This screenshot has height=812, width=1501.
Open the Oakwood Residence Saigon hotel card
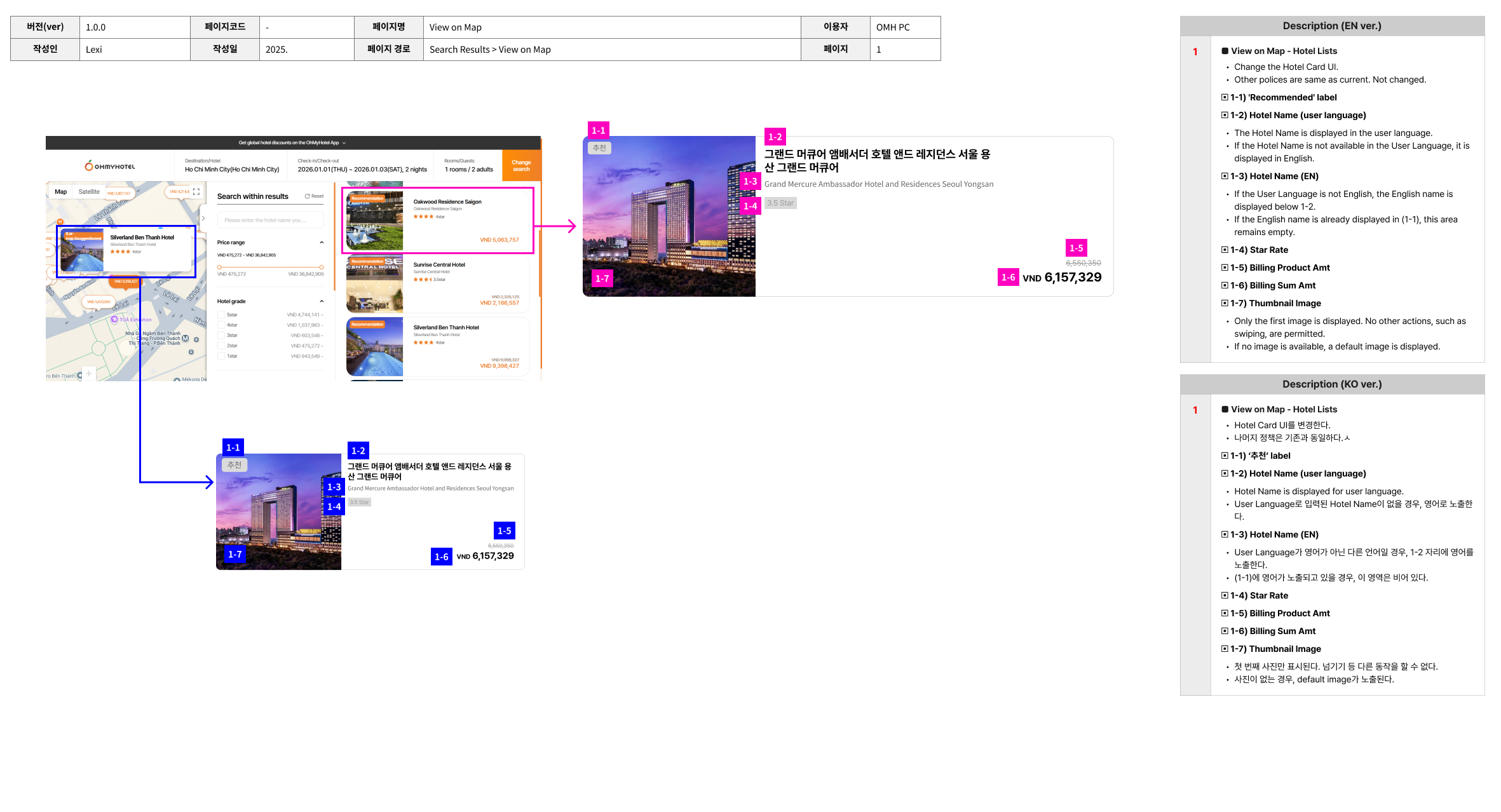(x=438, y=220)
